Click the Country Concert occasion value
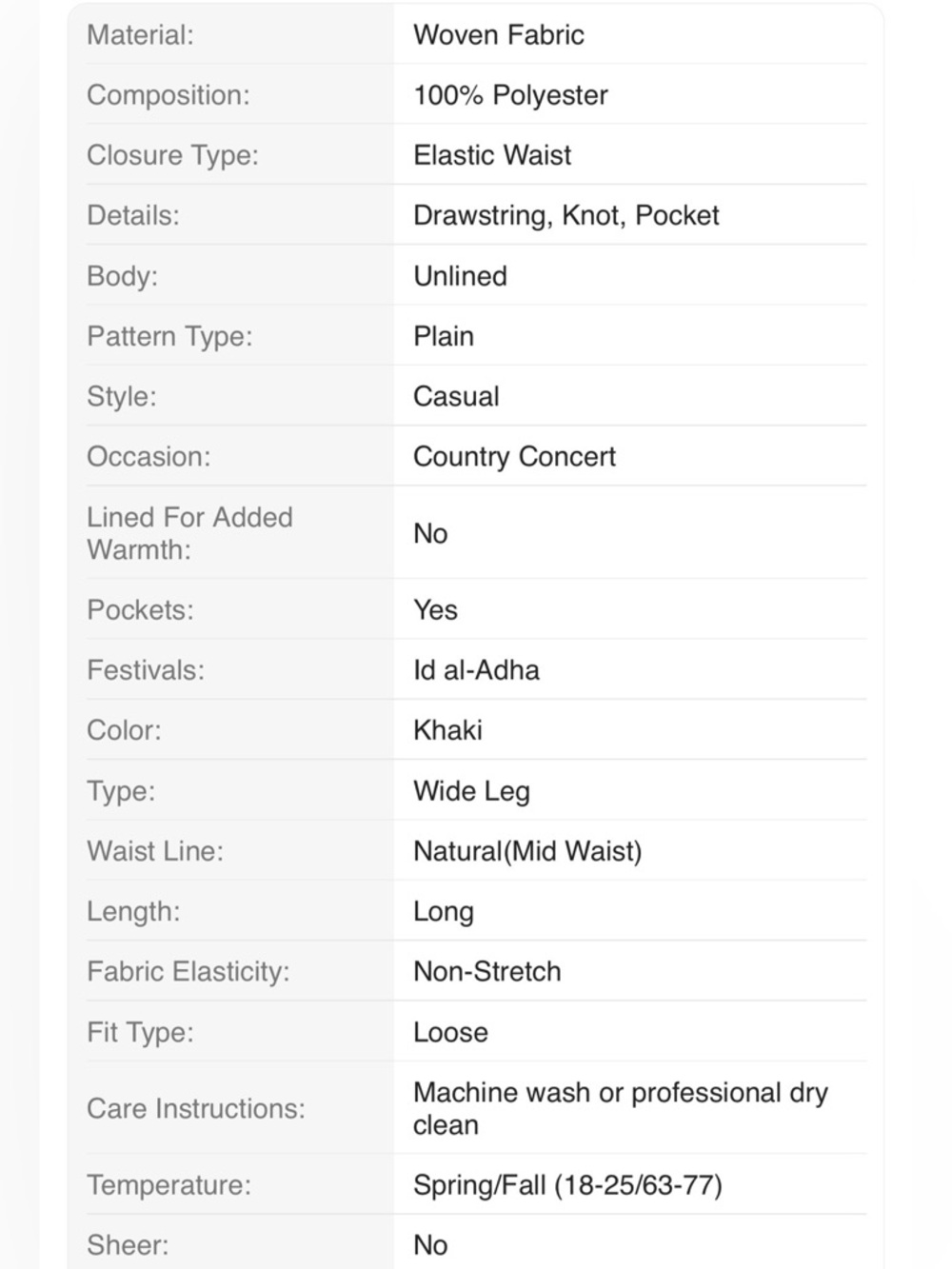Screen dimensions: 952x1269 coord(514,457)
